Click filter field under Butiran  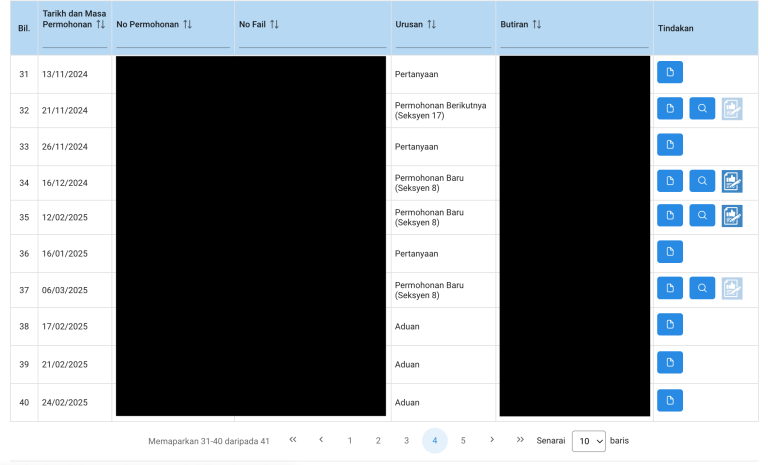(x=574, y=40)
